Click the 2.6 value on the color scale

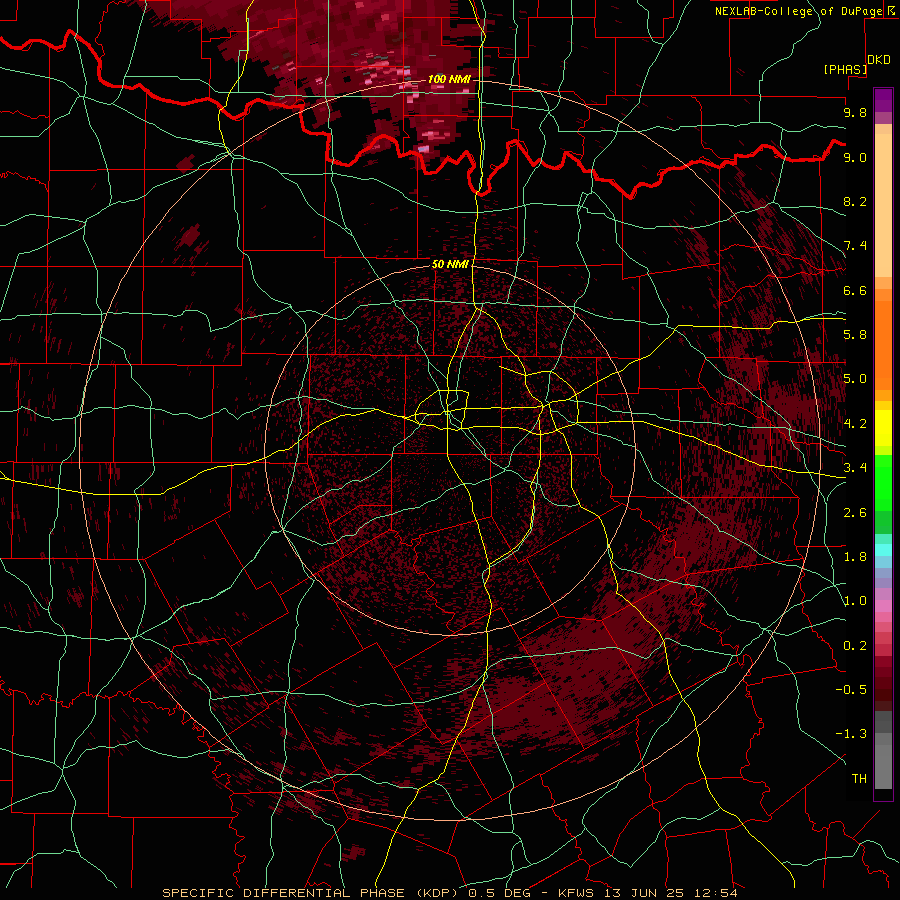[855, 513]
